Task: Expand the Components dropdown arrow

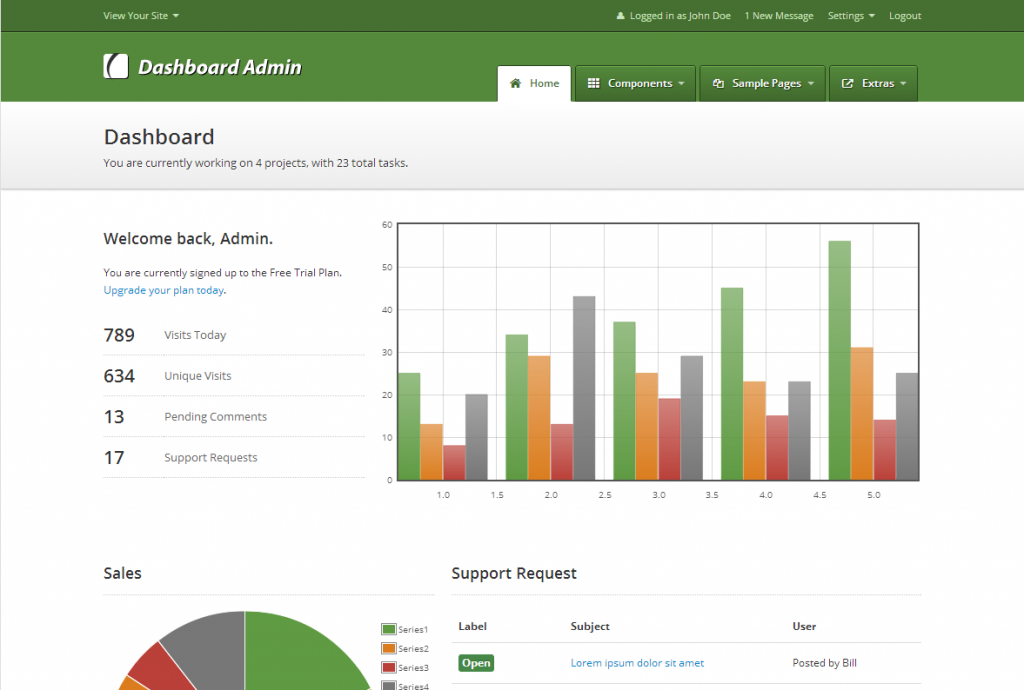Action: (682, 84)
